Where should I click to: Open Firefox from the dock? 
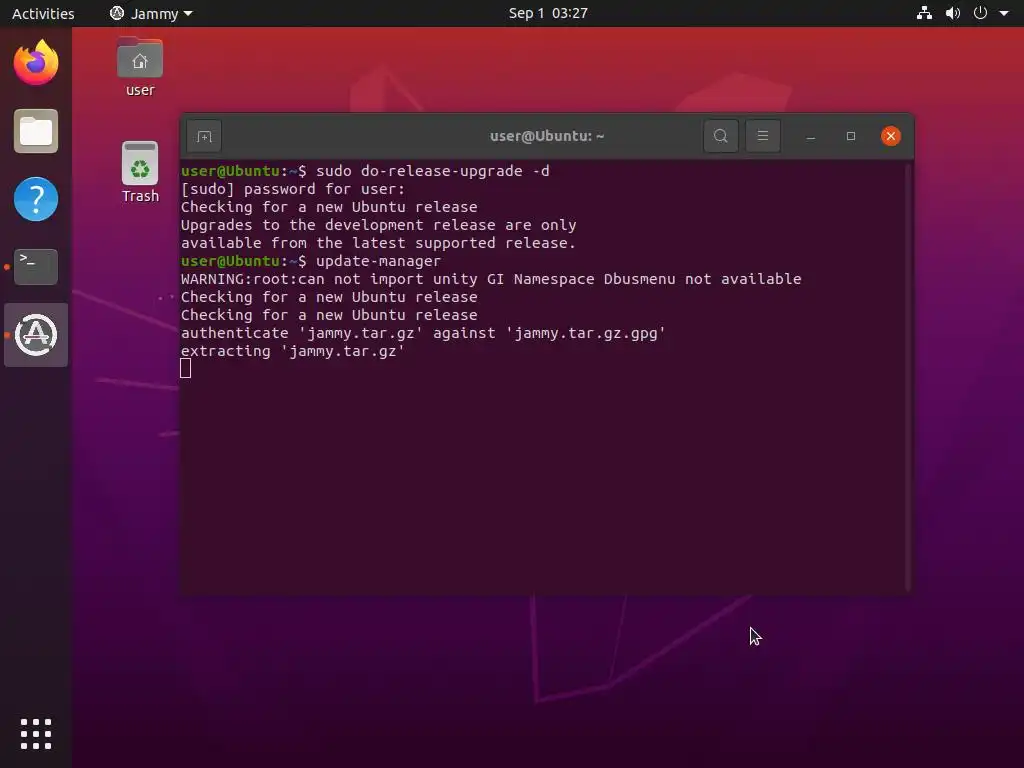(36, 63)
